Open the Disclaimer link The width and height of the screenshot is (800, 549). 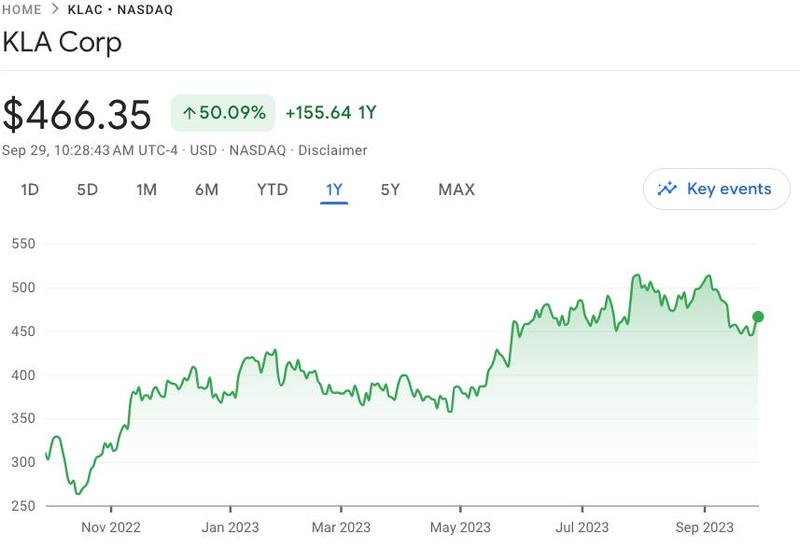click(333, 151)
